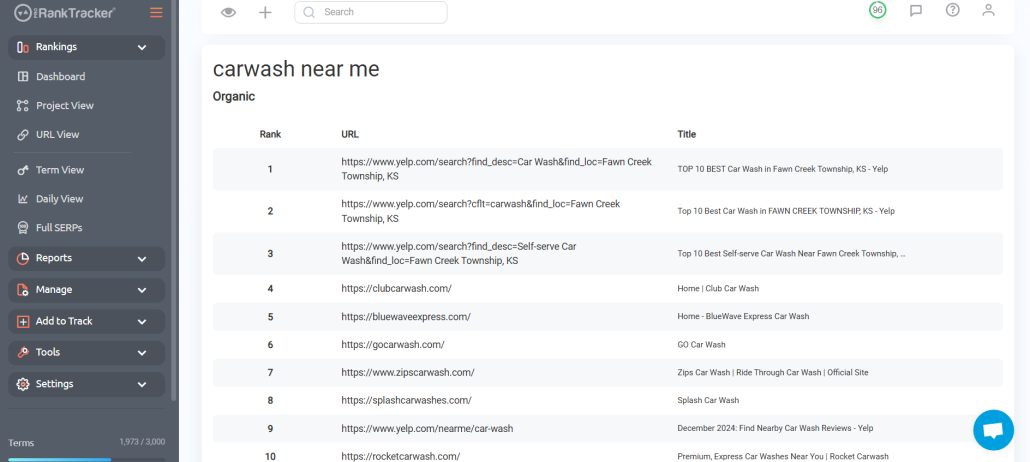Click the Terms usage progress bar
Viewport: 1030px width, 462px height.
pyautogui.click(x=86, y=459)
